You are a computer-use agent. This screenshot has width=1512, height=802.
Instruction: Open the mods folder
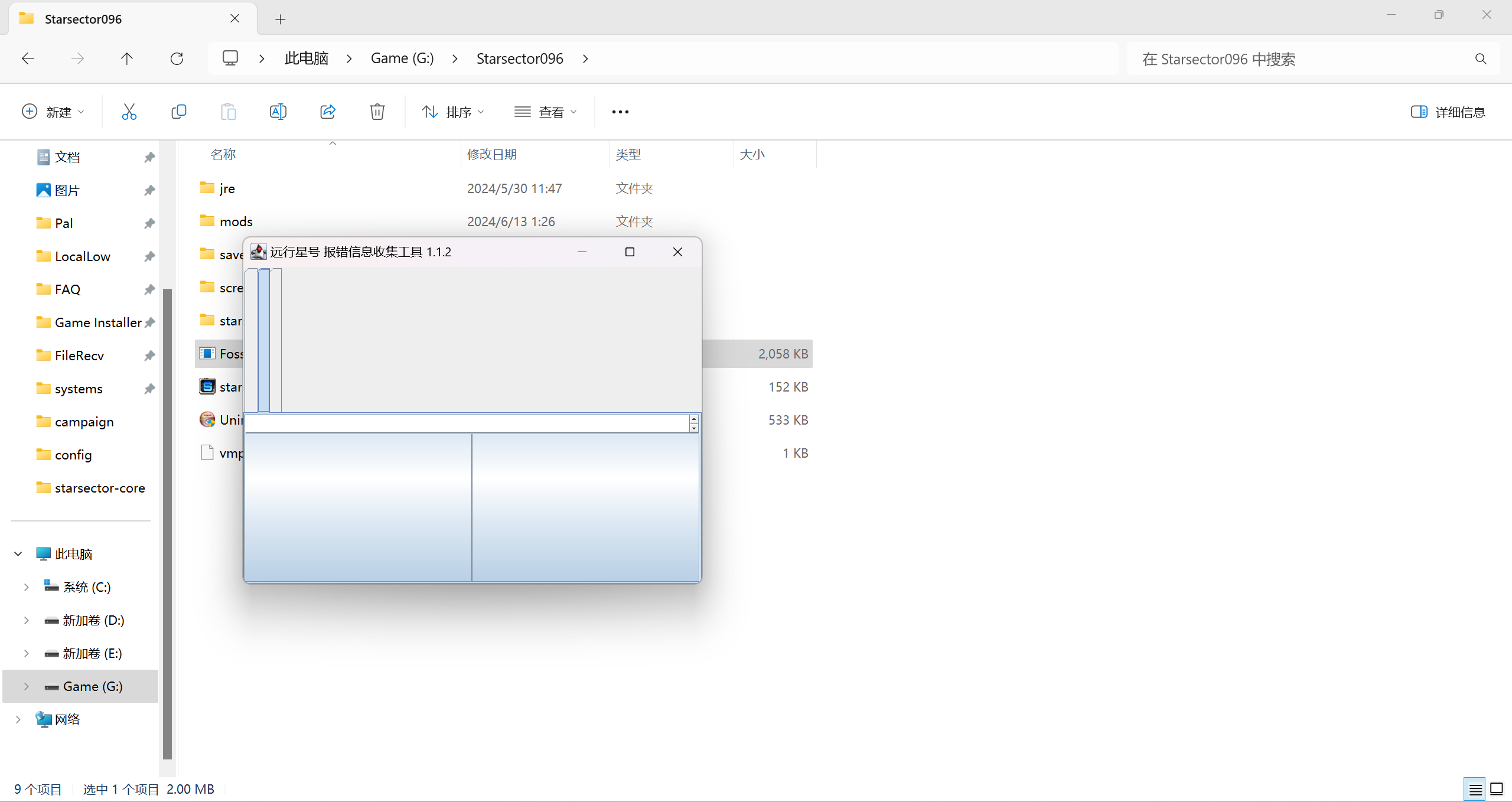pos(236,221)
